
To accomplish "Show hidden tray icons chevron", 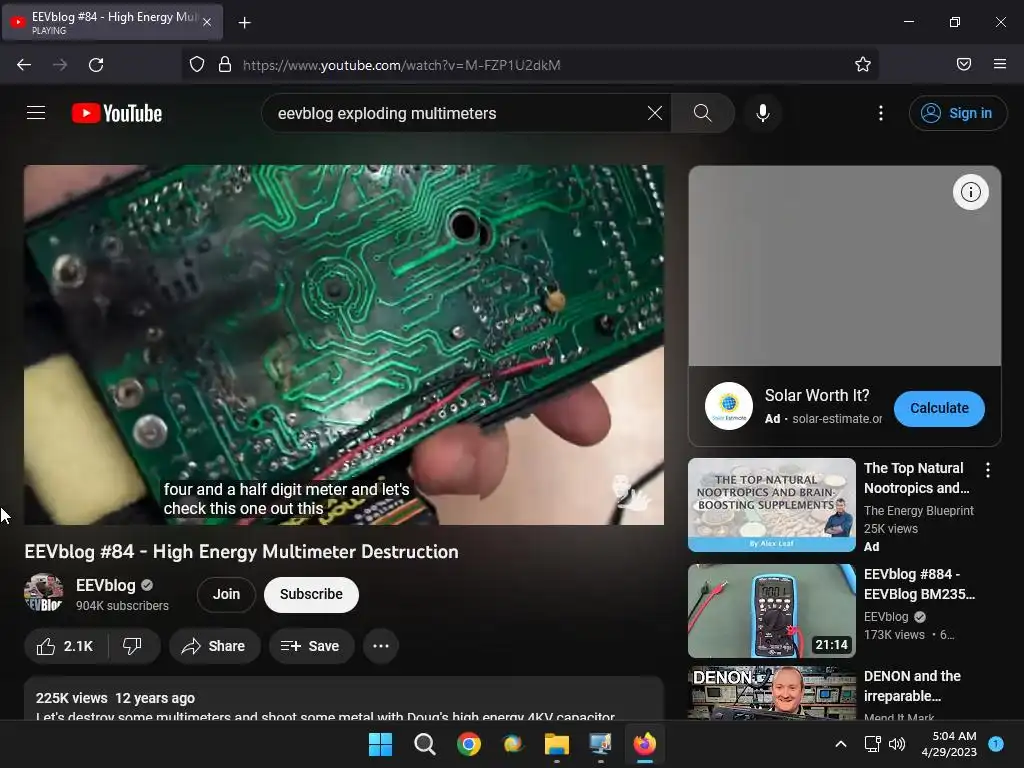I will click(x=841, y=744).
